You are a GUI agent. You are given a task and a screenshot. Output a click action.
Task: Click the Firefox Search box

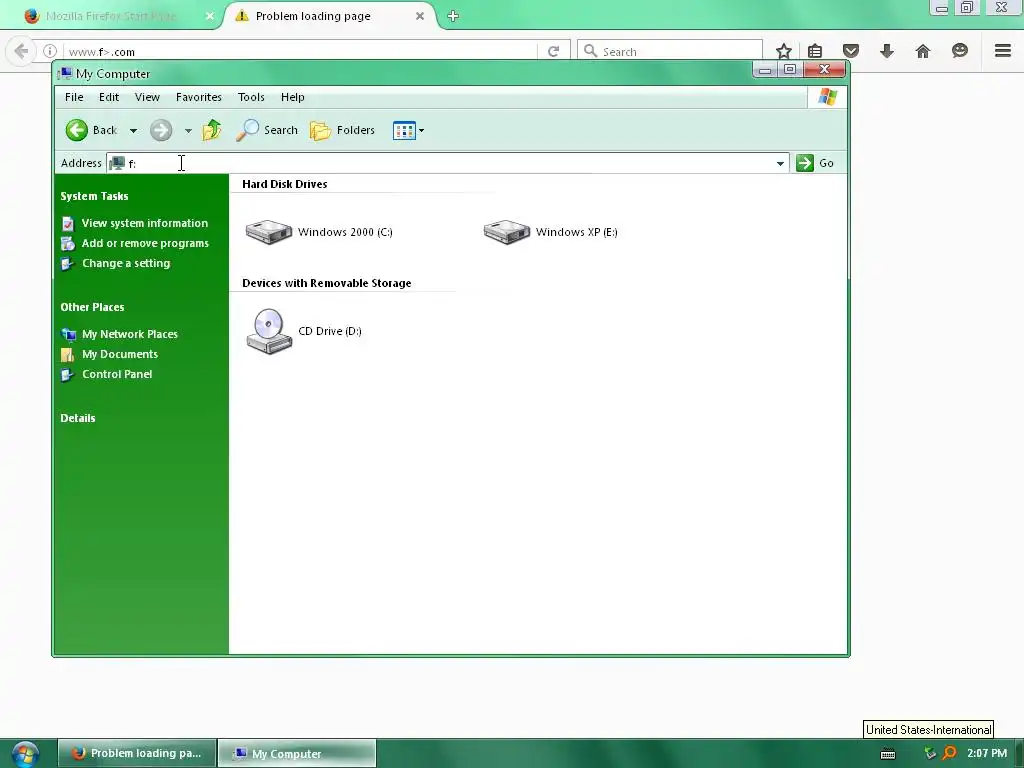(x=669, y=51)
